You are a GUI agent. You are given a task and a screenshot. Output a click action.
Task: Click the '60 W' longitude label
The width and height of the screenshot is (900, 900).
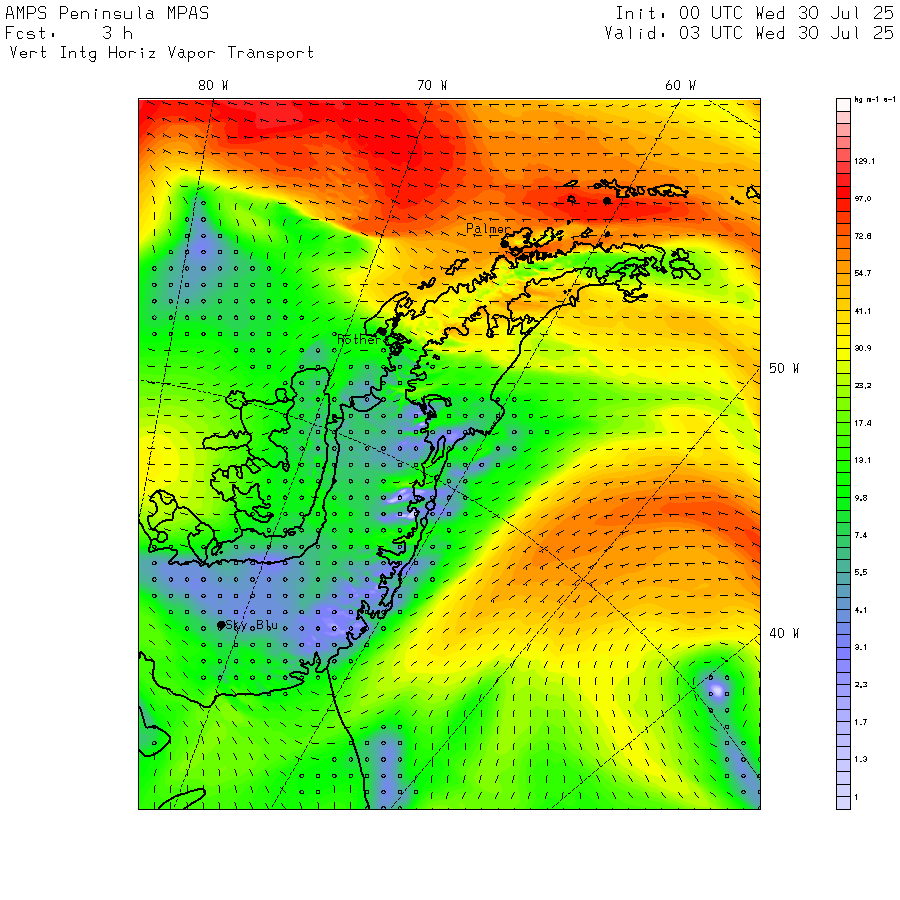tap(680, 86)
